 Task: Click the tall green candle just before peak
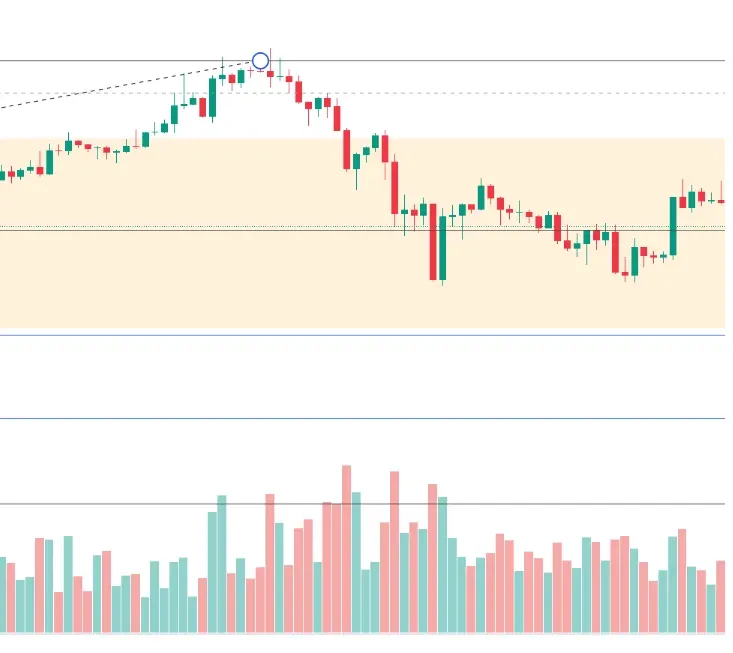pyautogui.click(x=213, y=98)
